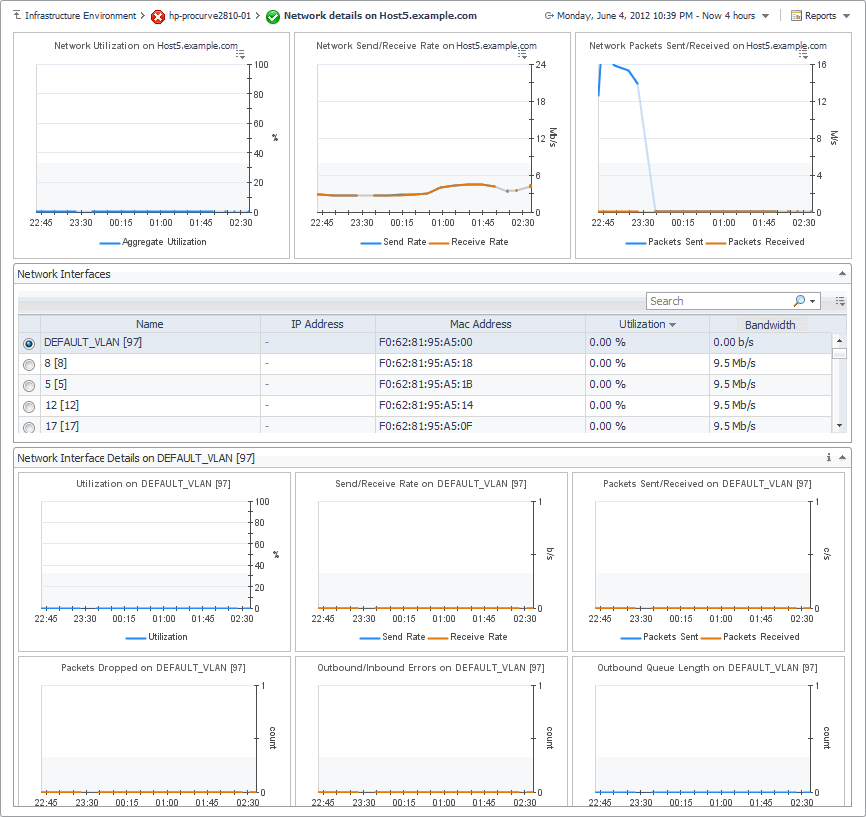Image resolution: width=866 pixels, height=817 pixels.
Task: Open the hp-procurve2810-01 breadcrumb link
Action: coord(210,16)
